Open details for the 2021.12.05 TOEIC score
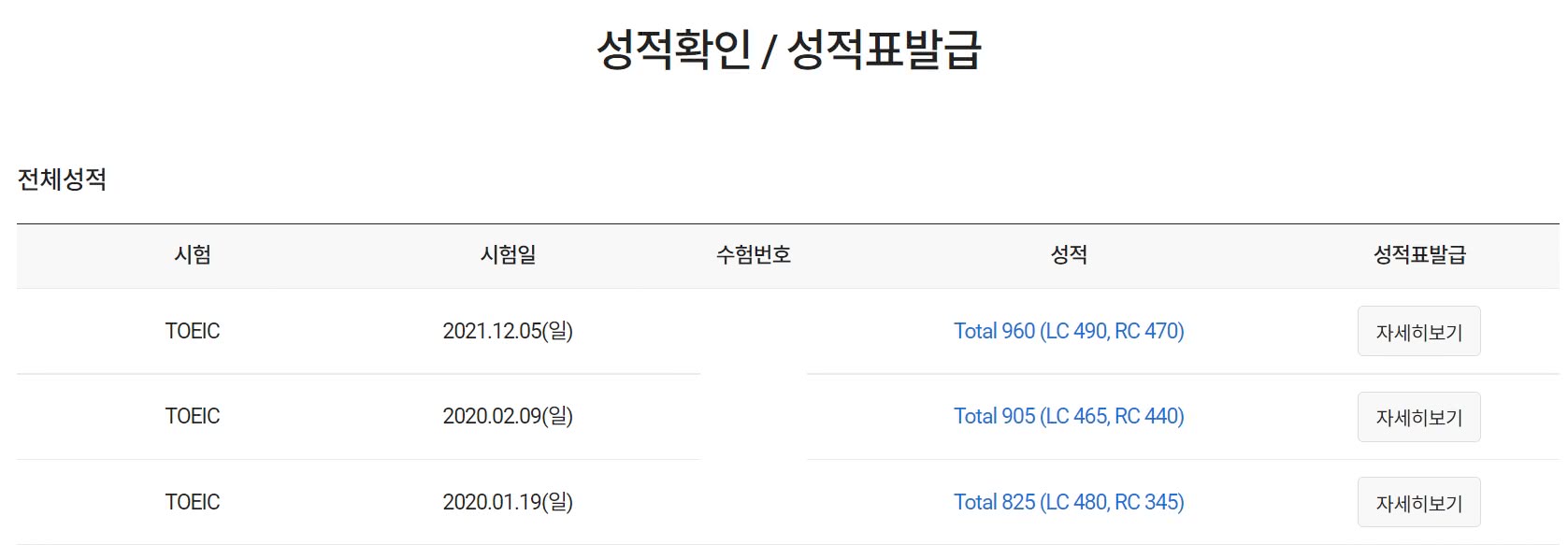Image resolution: width=1568 pixels, height=545 pixels. [x=1418, y=332]
